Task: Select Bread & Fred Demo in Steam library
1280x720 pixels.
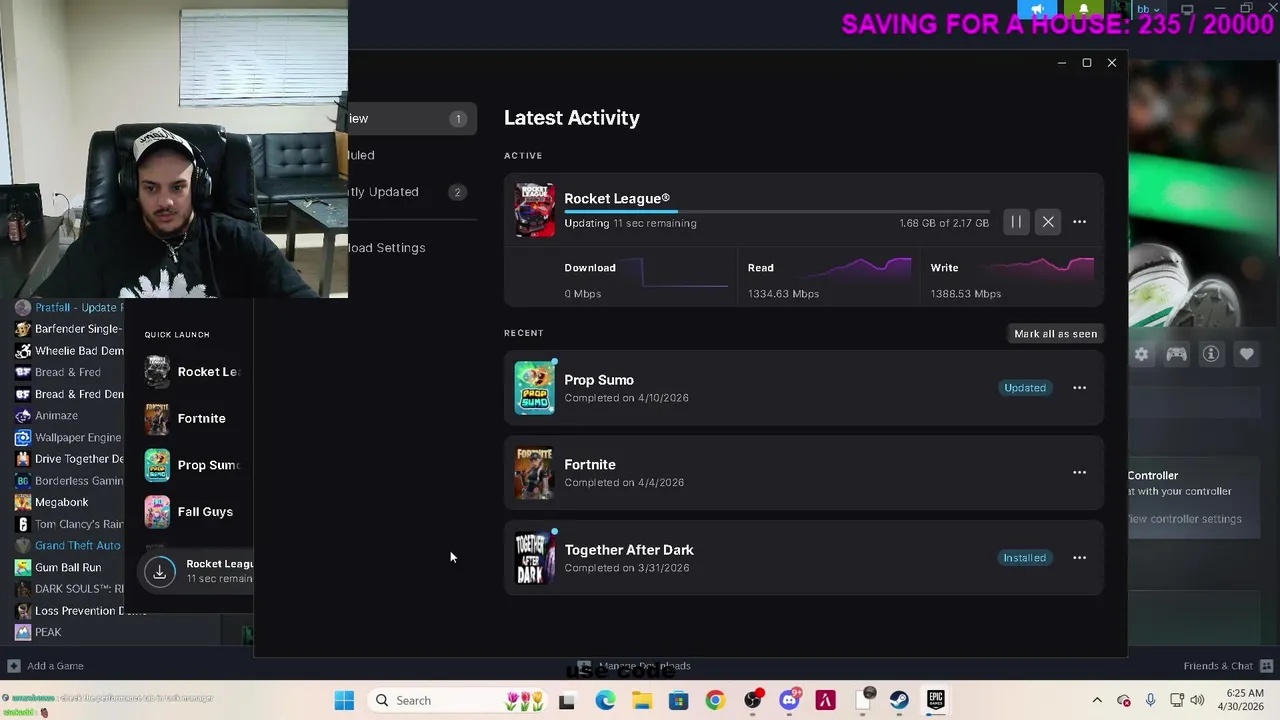Action: coord(68,394)
